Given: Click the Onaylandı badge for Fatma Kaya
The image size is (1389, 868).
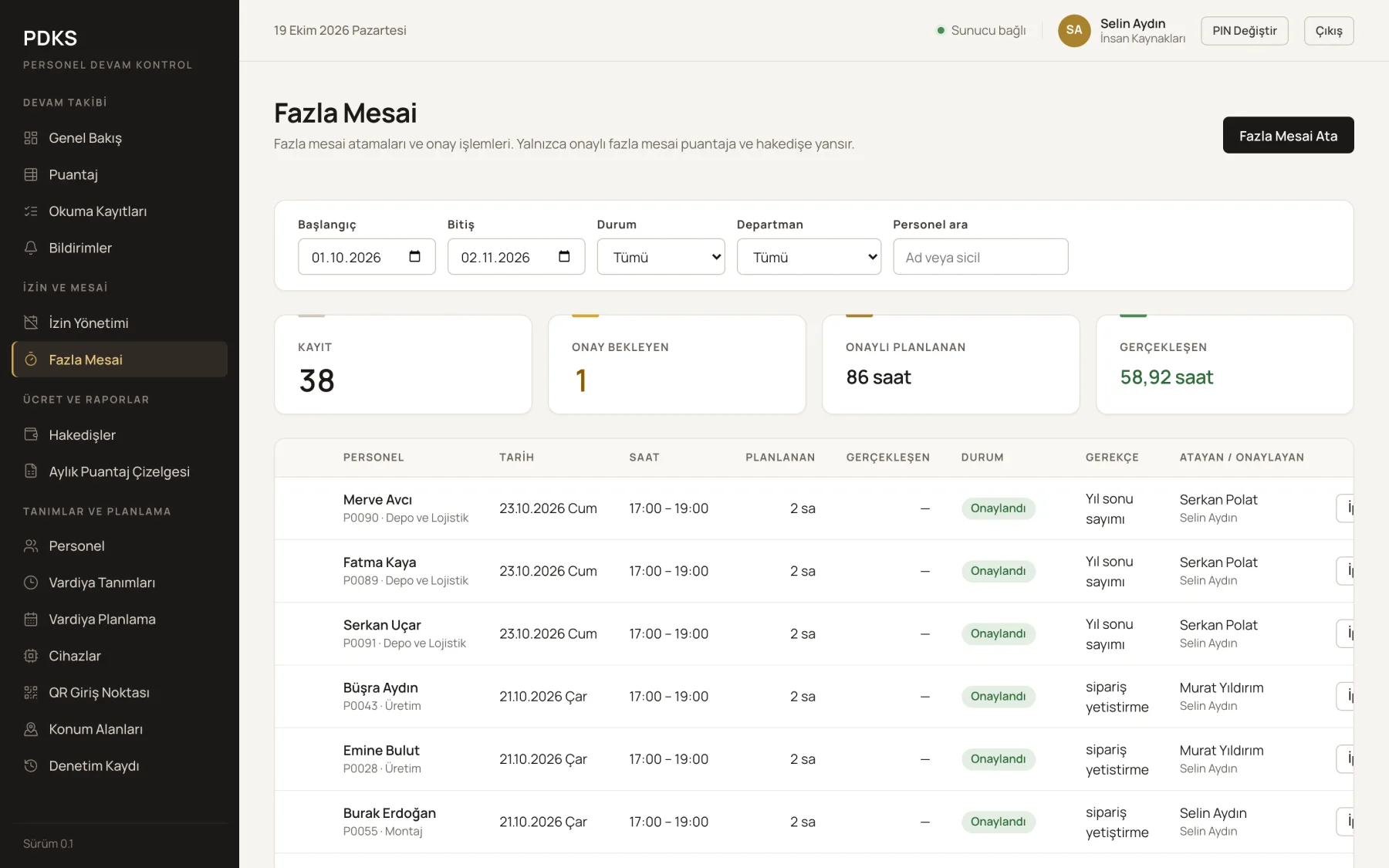Looking at the screenshot, I should [998, 571].
